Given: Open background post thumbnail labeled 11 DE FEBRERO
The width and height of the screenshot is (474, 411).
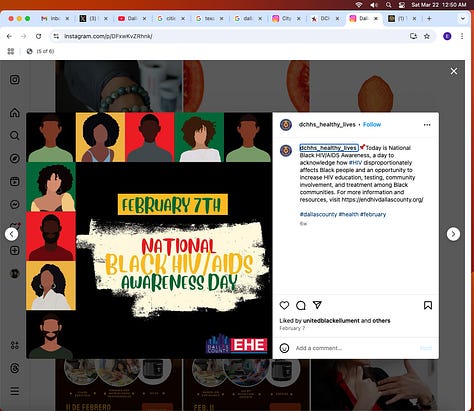Looking at the screenshot, I should tap(118, 385).
